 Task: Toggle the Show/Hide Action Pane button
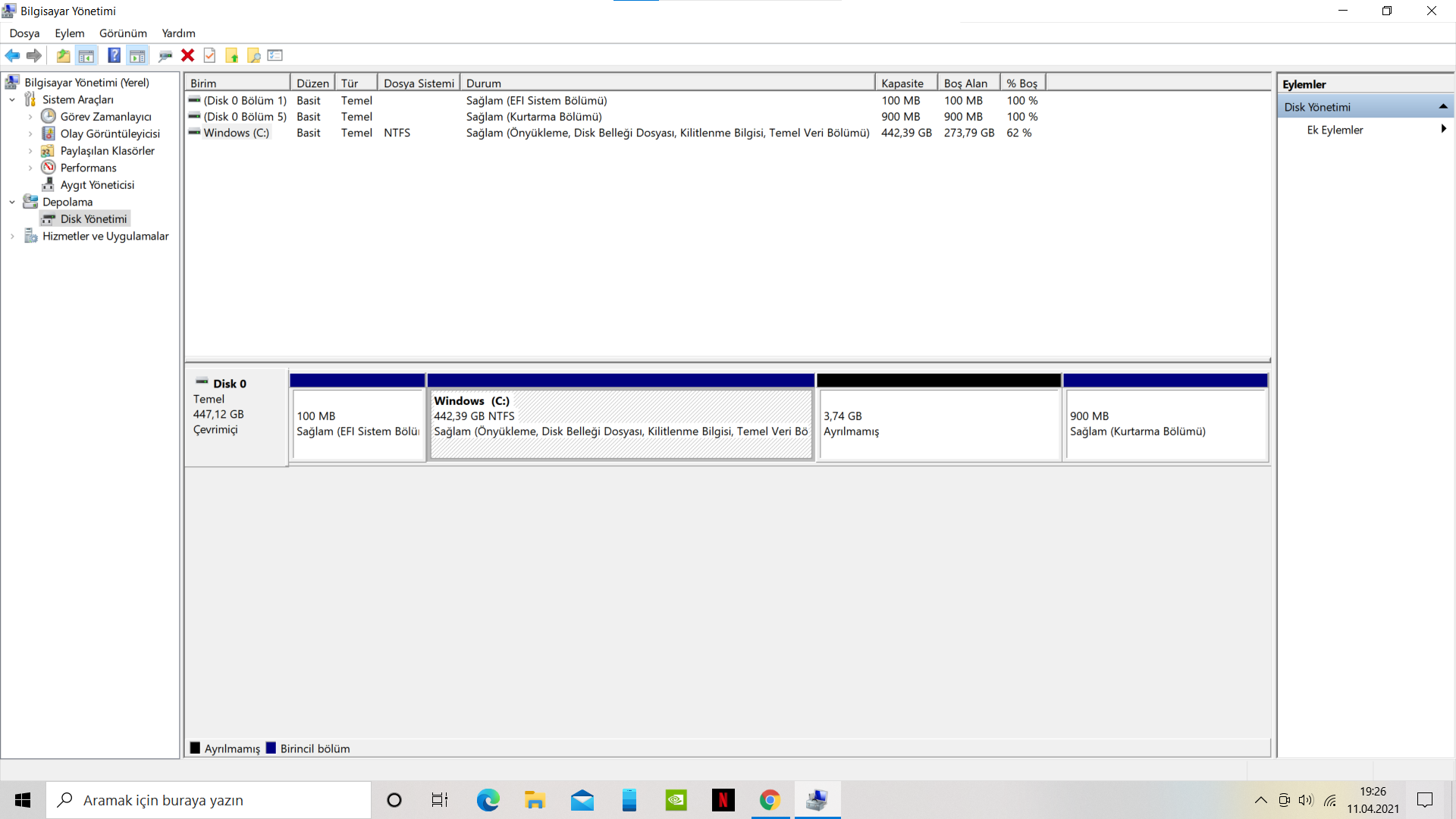point(137,55)
